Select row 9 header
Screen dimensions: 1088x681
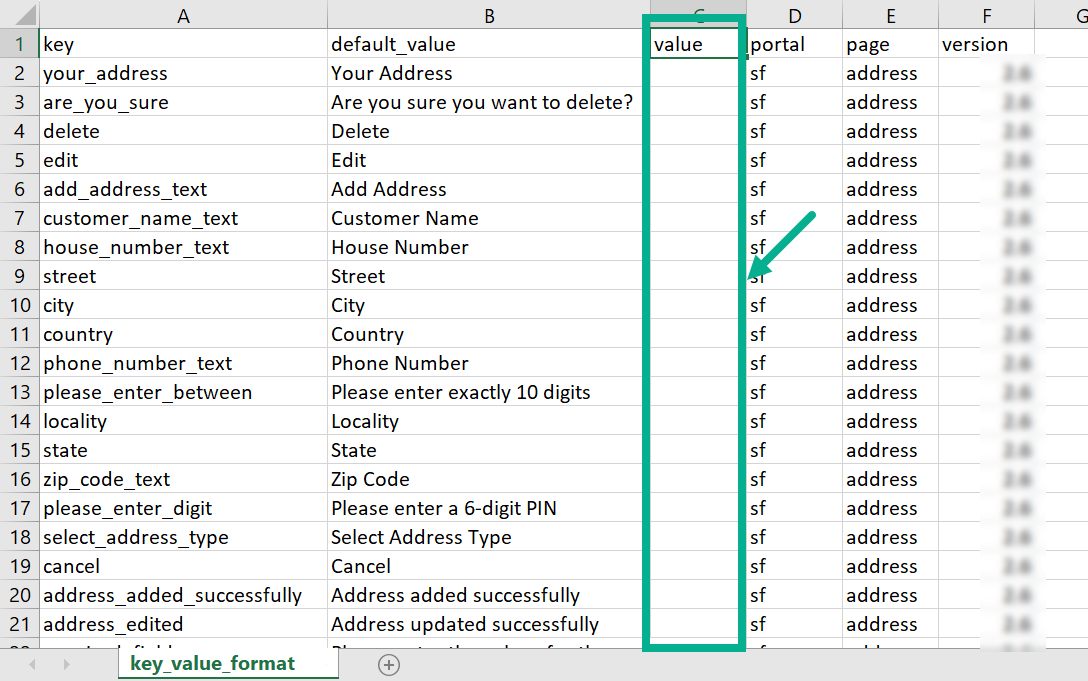click(18, 276)
